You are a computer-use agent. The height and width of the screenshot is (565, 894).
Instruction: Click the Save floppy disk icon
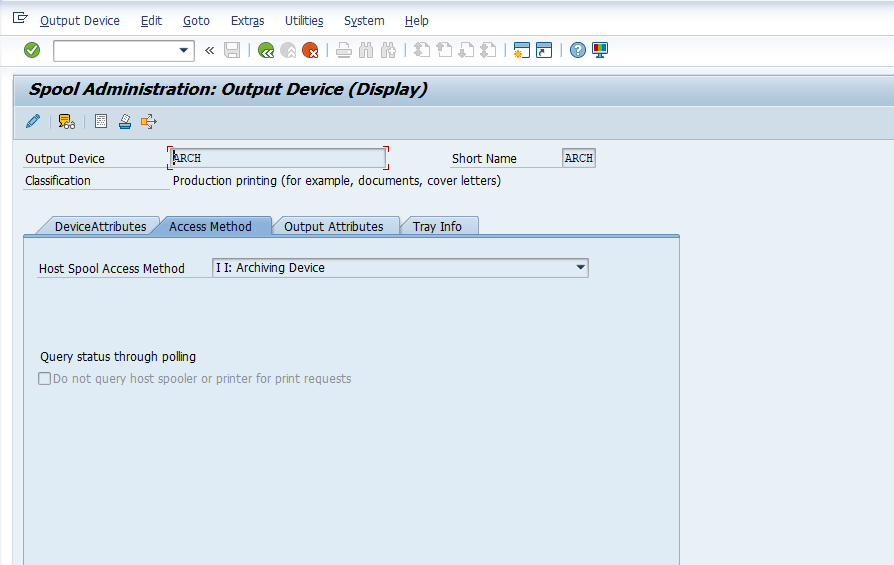pos(231,50)
